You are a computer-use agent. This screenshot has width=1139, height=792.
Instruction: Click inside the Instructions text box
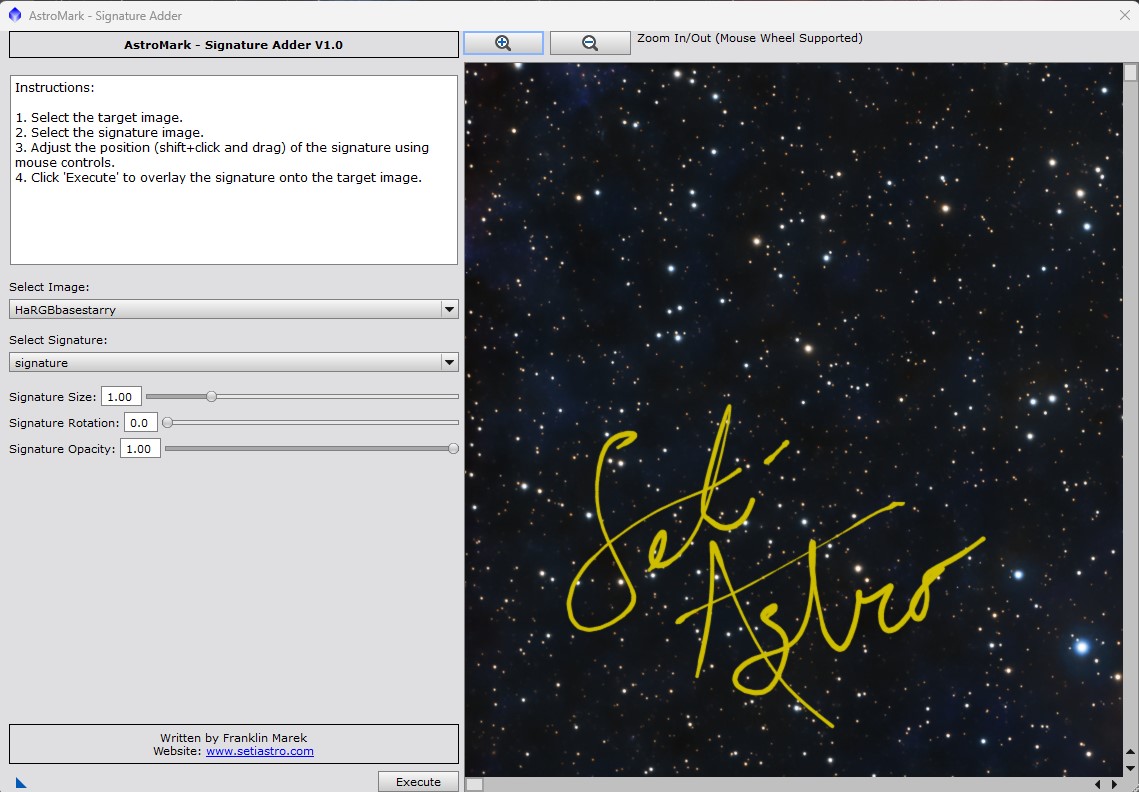coord(234,170)
